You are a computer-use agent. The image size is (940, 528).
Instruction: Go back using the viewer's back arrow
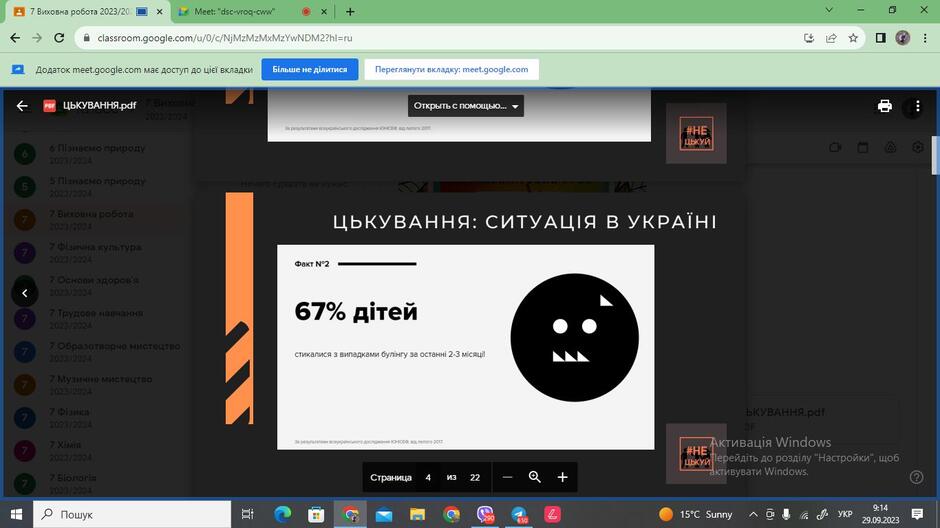pos(22,106)
